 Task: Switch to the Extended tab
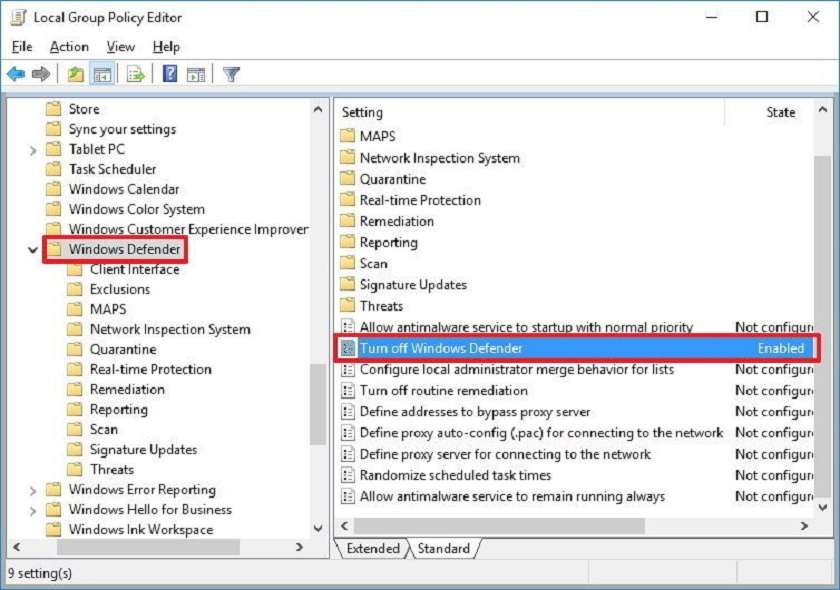click(372, 548)
